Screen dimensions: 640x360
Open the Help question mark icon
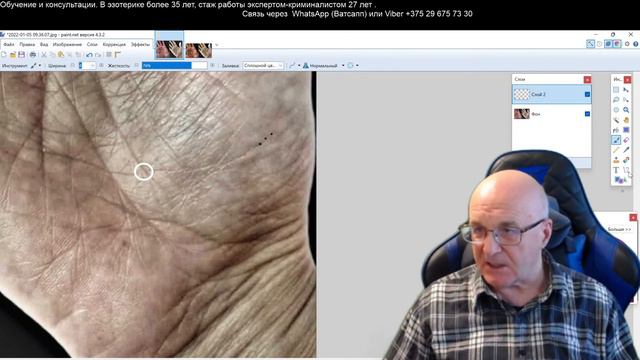(x=636, y=44)
